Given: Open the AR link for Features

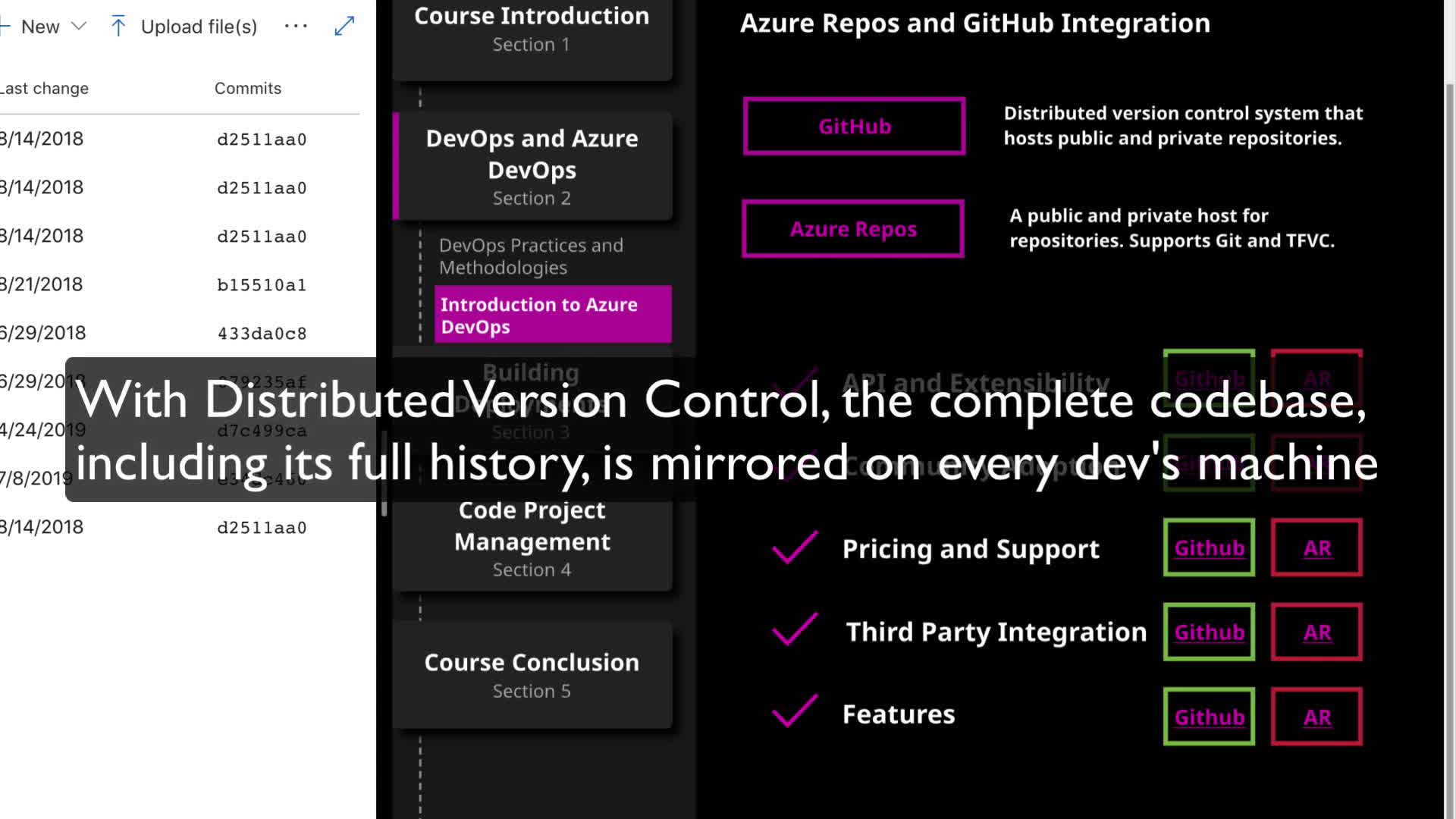Looking at the screenshot, I should [1316, 717].
